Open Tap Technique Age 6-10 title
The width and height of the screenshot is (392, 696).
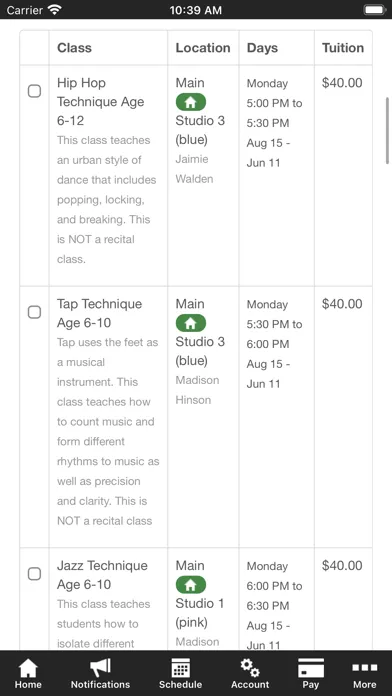click(x=99, y=313)
